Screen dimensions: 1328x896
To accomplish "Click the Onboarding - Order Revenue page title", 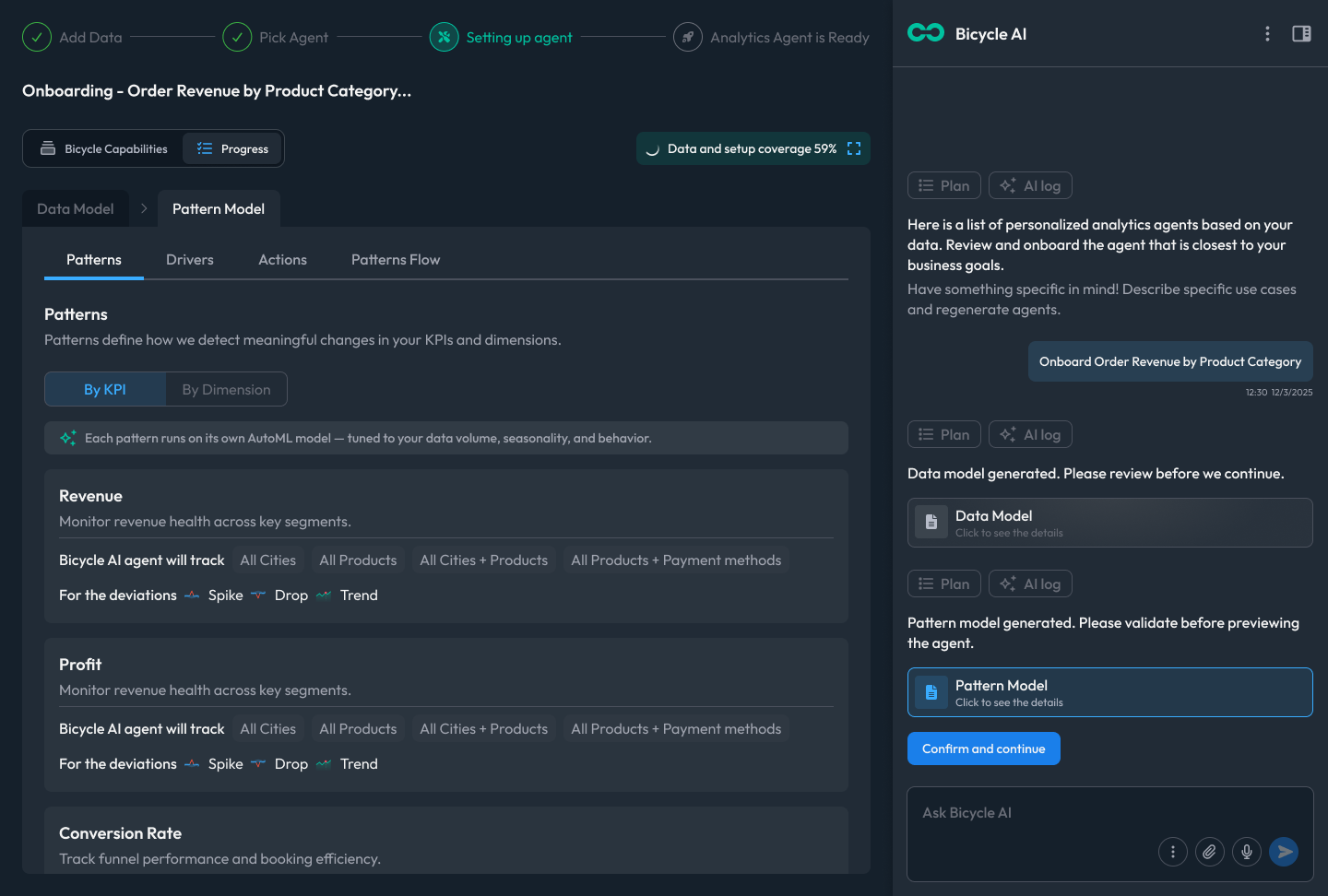I will [x=217, y=90].
